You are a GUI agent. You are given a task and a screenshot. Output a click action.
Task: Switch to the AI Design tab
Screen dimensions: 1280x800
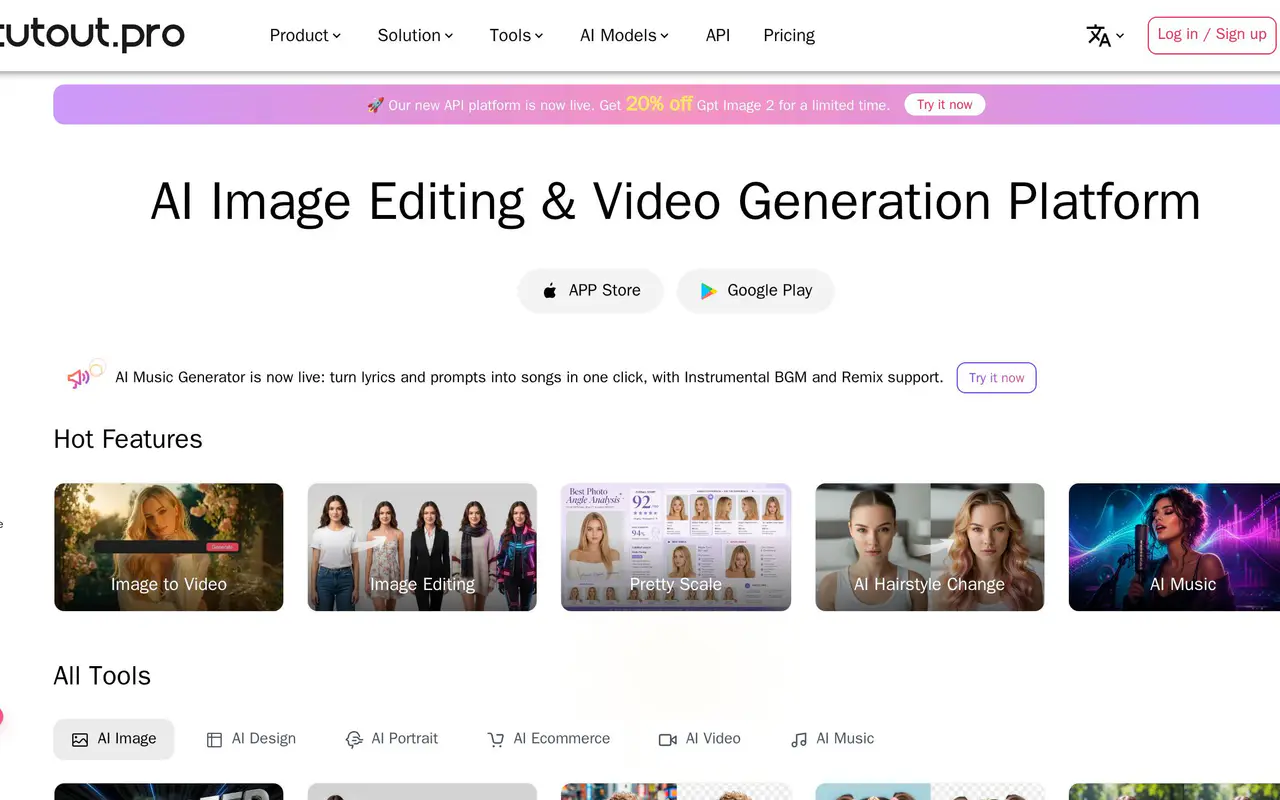coord(251,739)
